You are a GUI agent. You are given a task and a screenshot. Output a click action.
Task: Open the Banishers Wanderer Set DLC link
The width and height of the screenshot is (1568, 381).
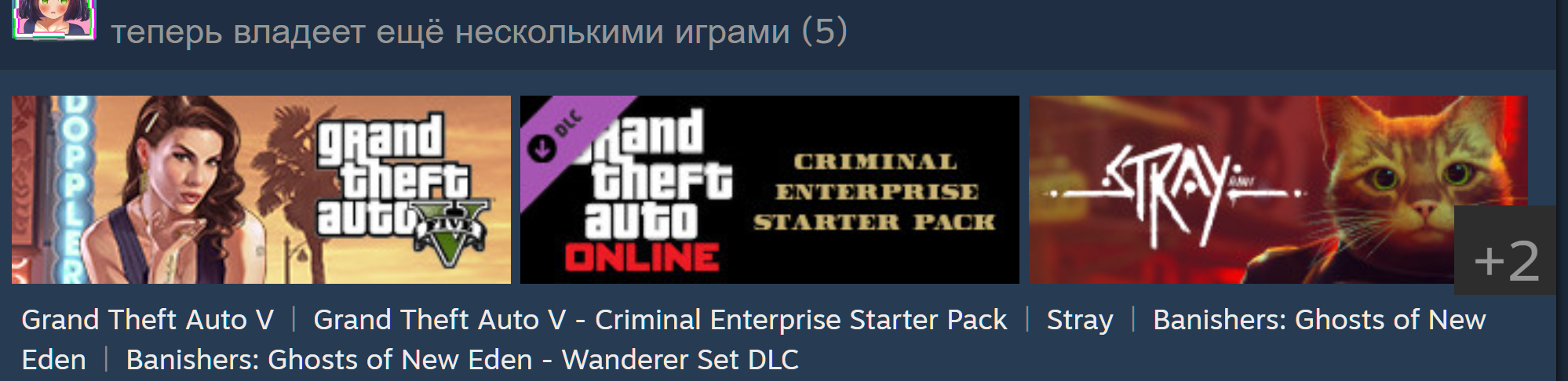[462, 360]
